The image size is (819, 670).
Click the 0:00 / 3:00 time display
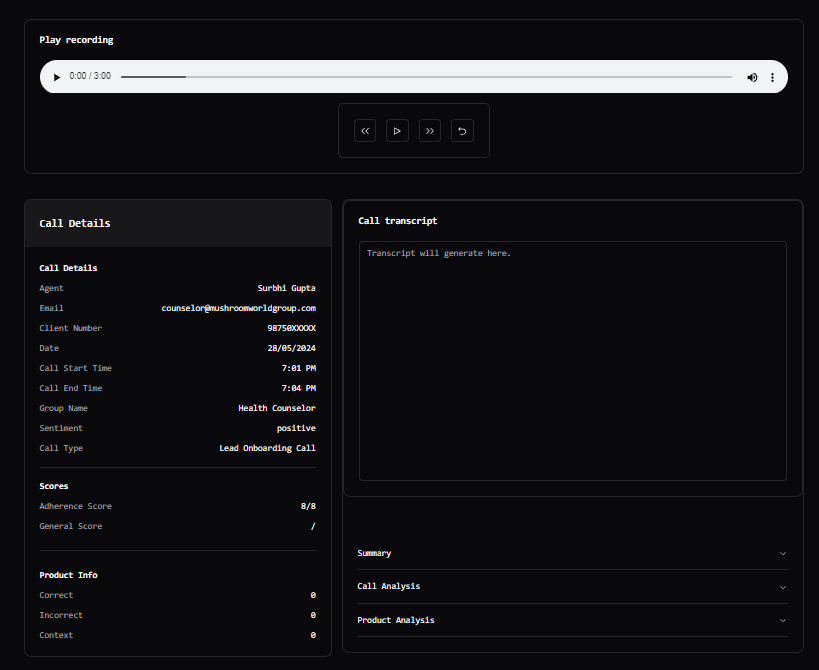pos(90,77)
